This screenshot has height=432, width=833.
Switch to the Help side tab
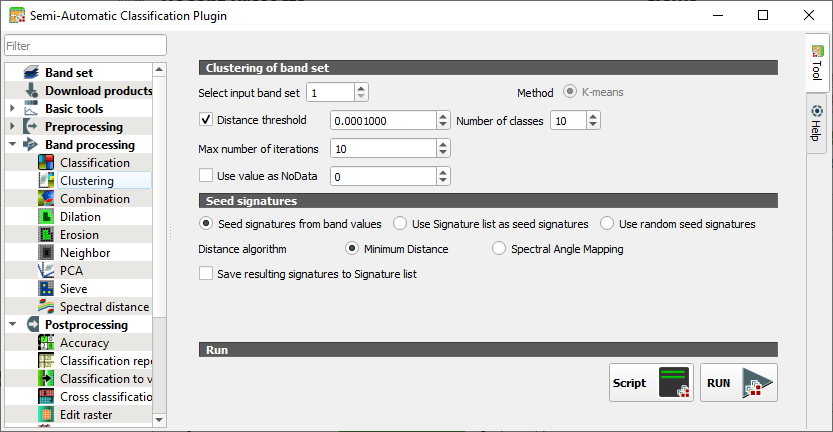coord(817,123)
